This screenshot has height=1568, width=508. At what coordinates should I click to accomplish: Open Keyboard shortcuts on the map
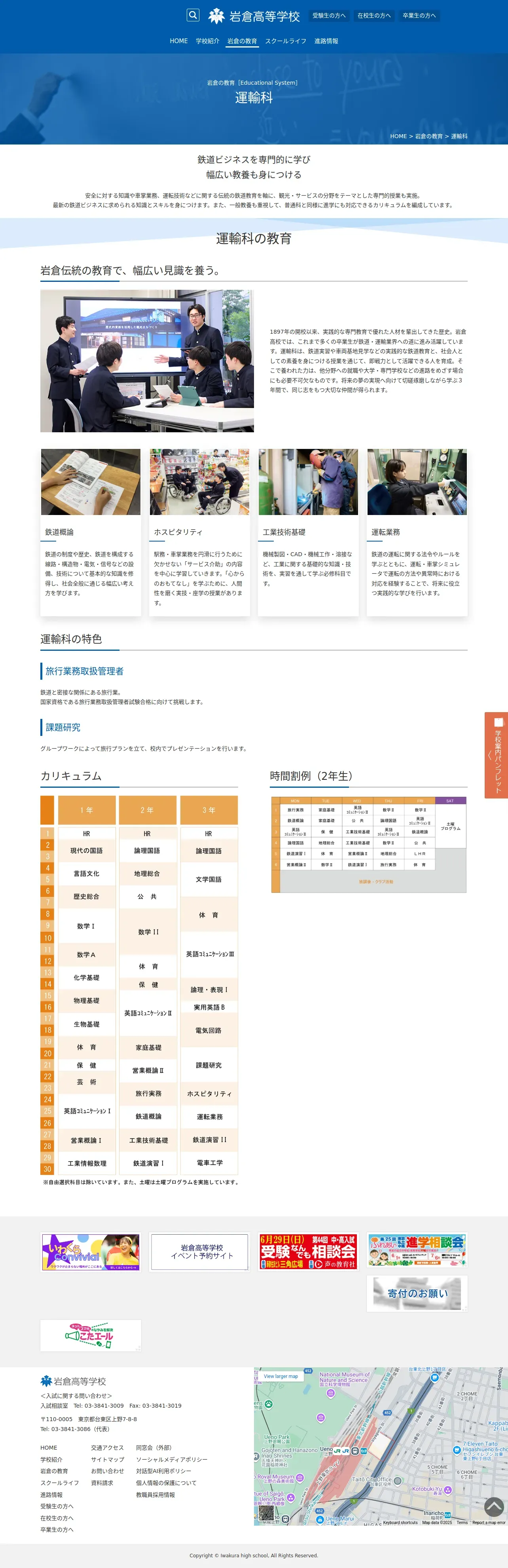(x=400, y=1522)
